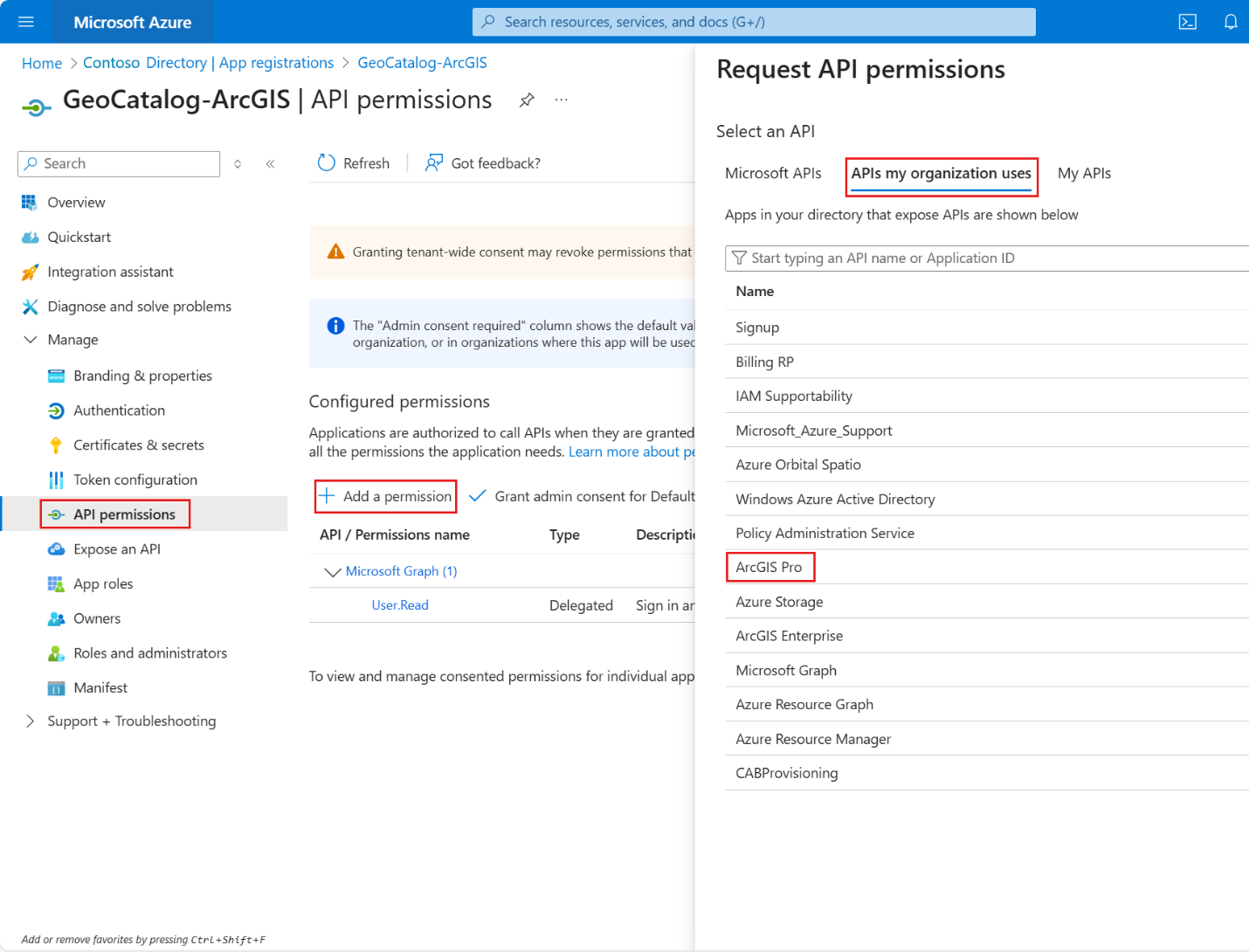Screen dimensions: 1249x952
Task: Click the Owners people icon
Action: pos(56,618)
